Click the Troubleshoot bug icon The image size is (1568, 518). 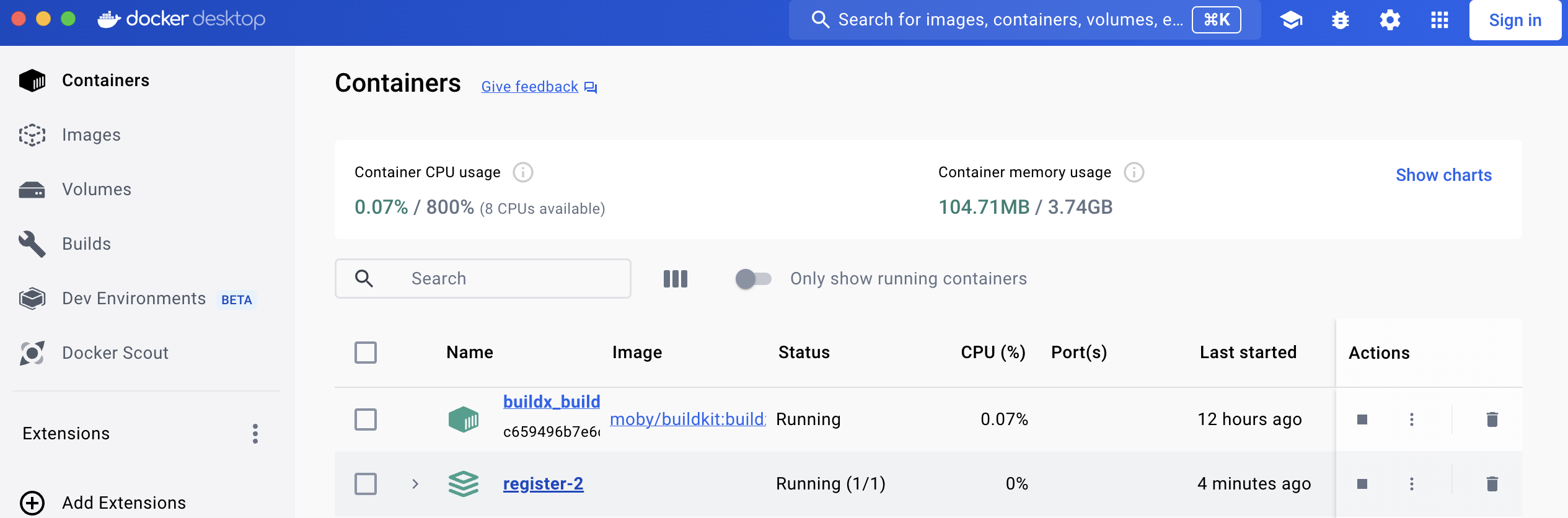pos(1341,20)
